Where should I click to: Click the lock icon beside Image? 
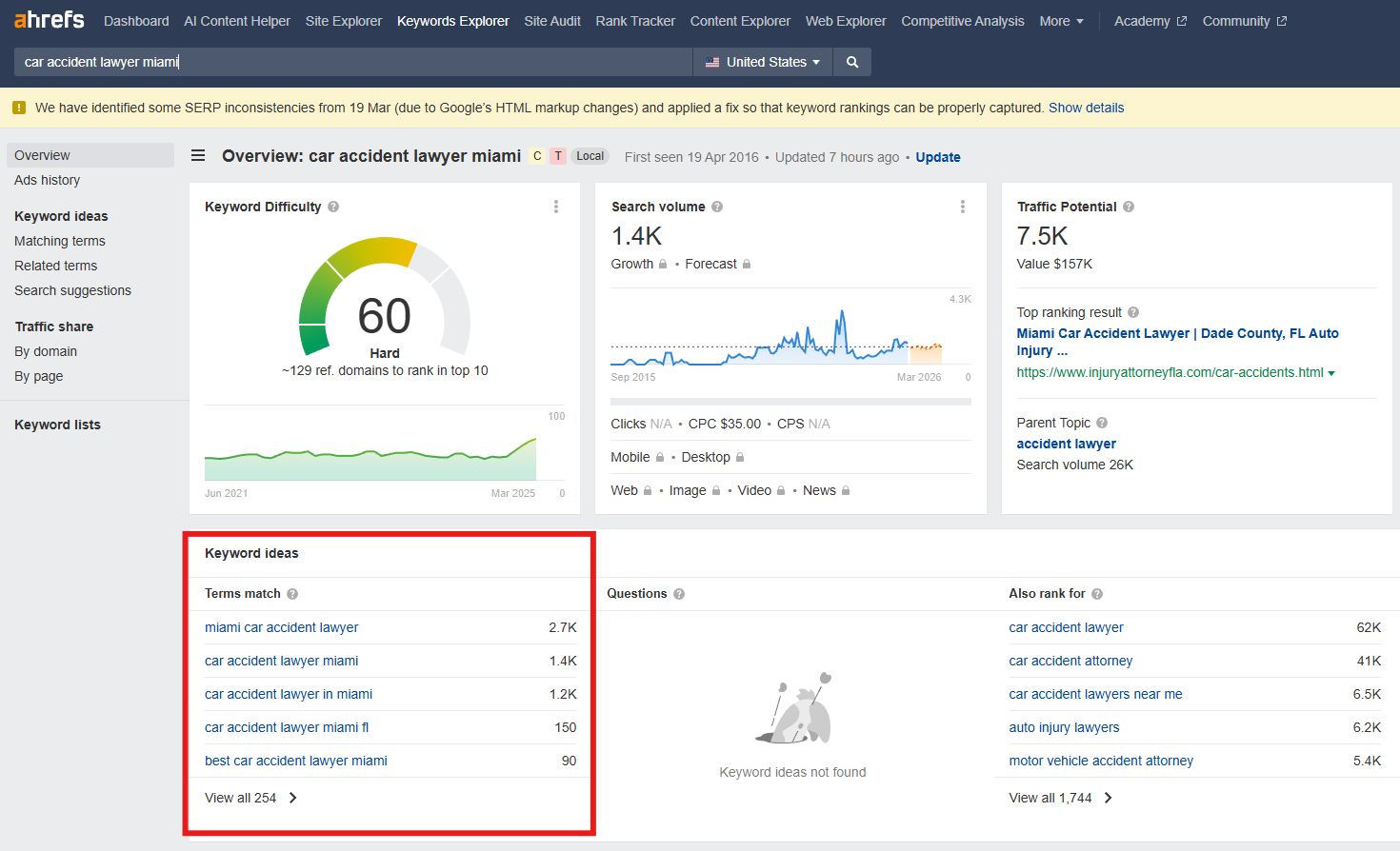(716, 490)
